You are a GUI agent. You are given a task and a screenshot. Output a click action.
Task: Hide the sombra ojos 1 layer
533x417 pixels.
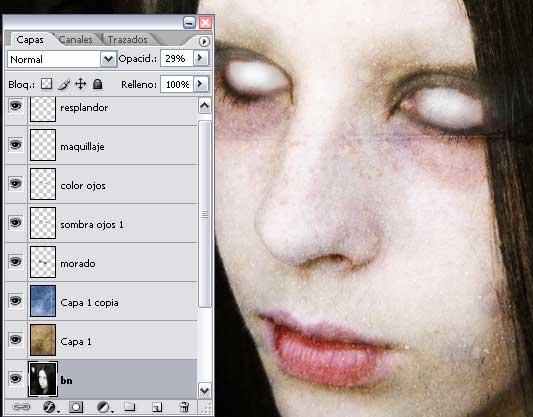click(15, 223)
